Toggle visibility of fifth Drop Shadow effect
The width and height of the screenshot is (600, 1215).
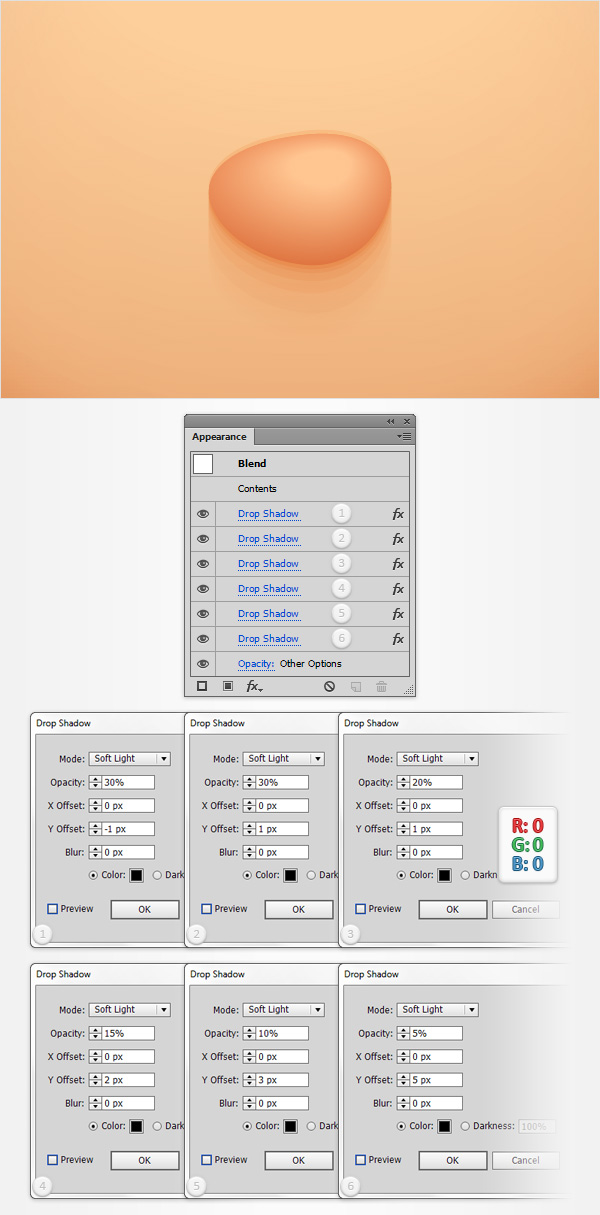pyautogui.click(x=203, y=614)
